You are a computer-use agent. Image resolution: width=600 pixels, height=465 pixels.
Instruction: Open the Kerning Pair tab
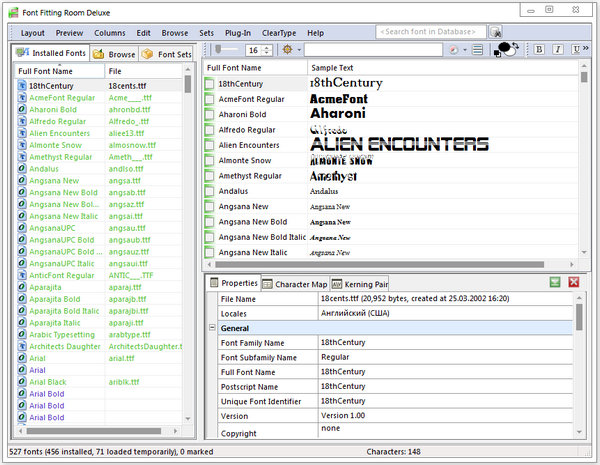tap(360, 284)
